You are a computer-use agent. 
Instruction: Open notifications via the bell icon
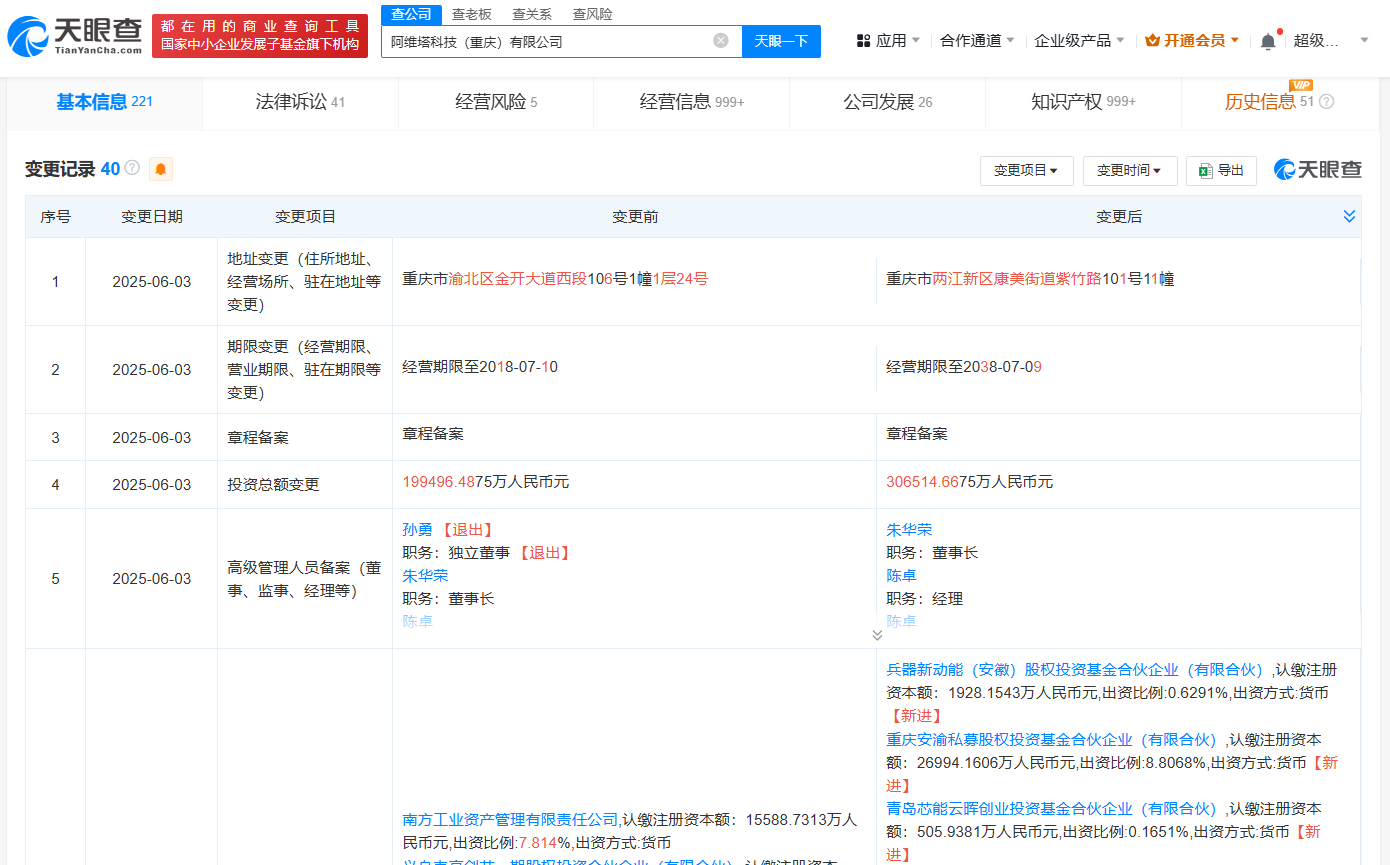(x=1268, y=41)
